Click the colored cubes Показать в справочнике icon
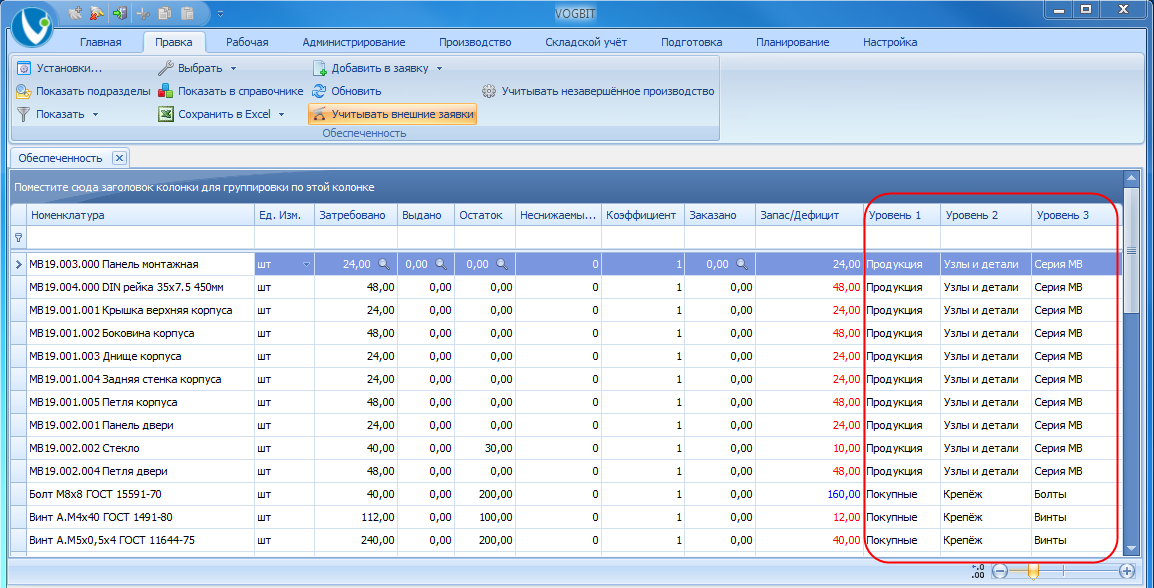The image size is (1154, 588). click(x=166, y=91)
